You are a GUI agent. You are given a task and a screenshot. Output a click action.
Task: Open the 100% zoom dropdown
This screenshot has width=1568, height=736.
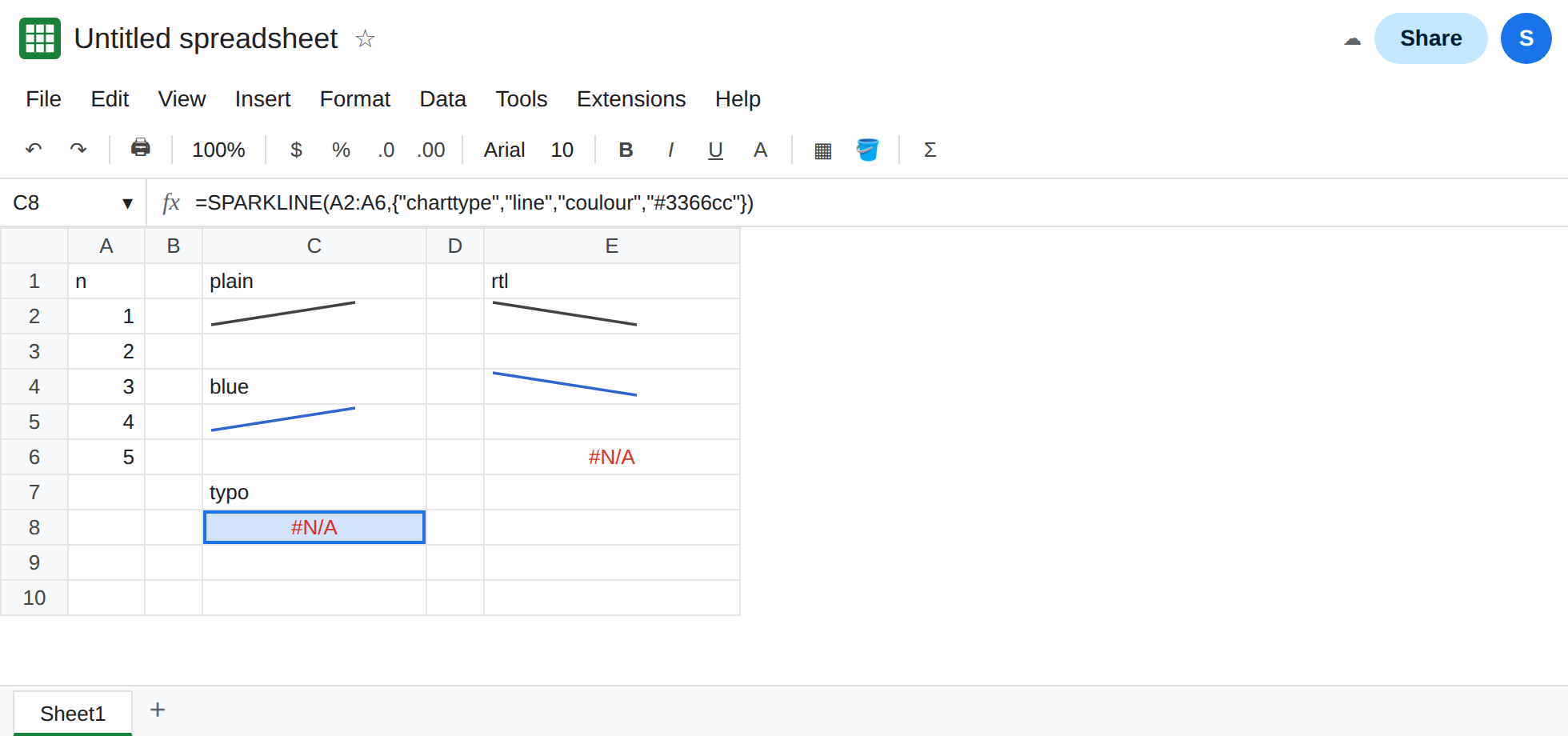(218, 150)
